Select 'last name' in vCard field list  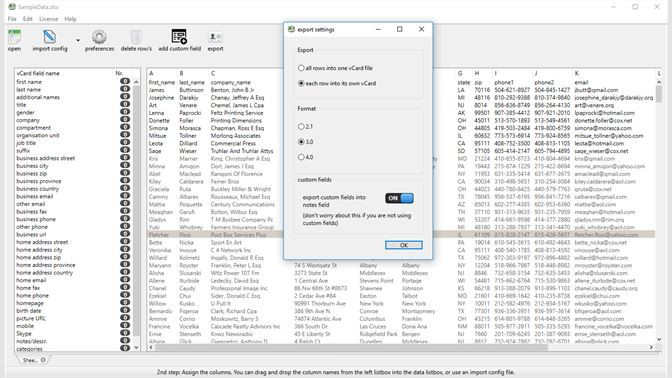[x=28, y=90]
